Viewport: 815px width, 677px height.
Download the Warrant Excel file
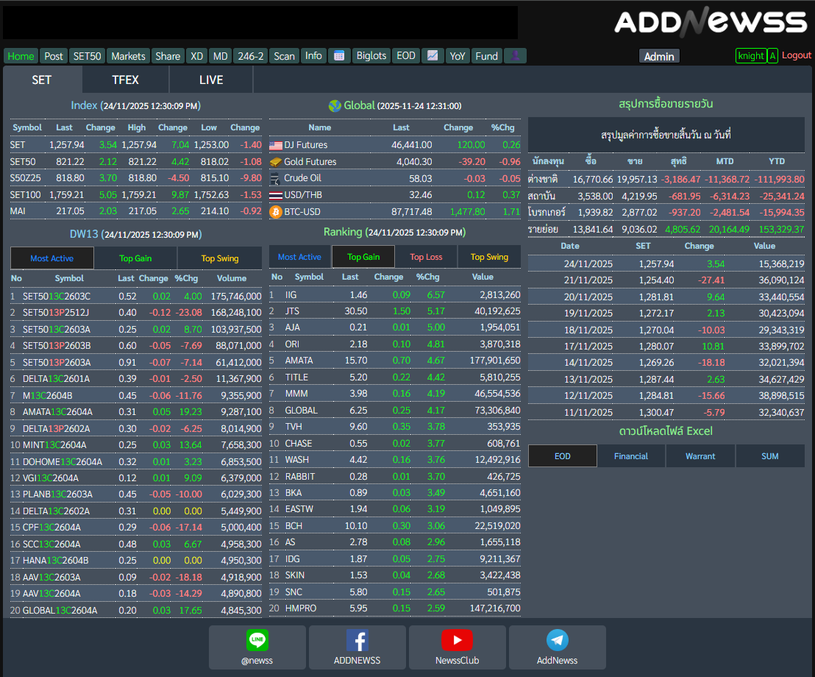click(x=700, y=456)
